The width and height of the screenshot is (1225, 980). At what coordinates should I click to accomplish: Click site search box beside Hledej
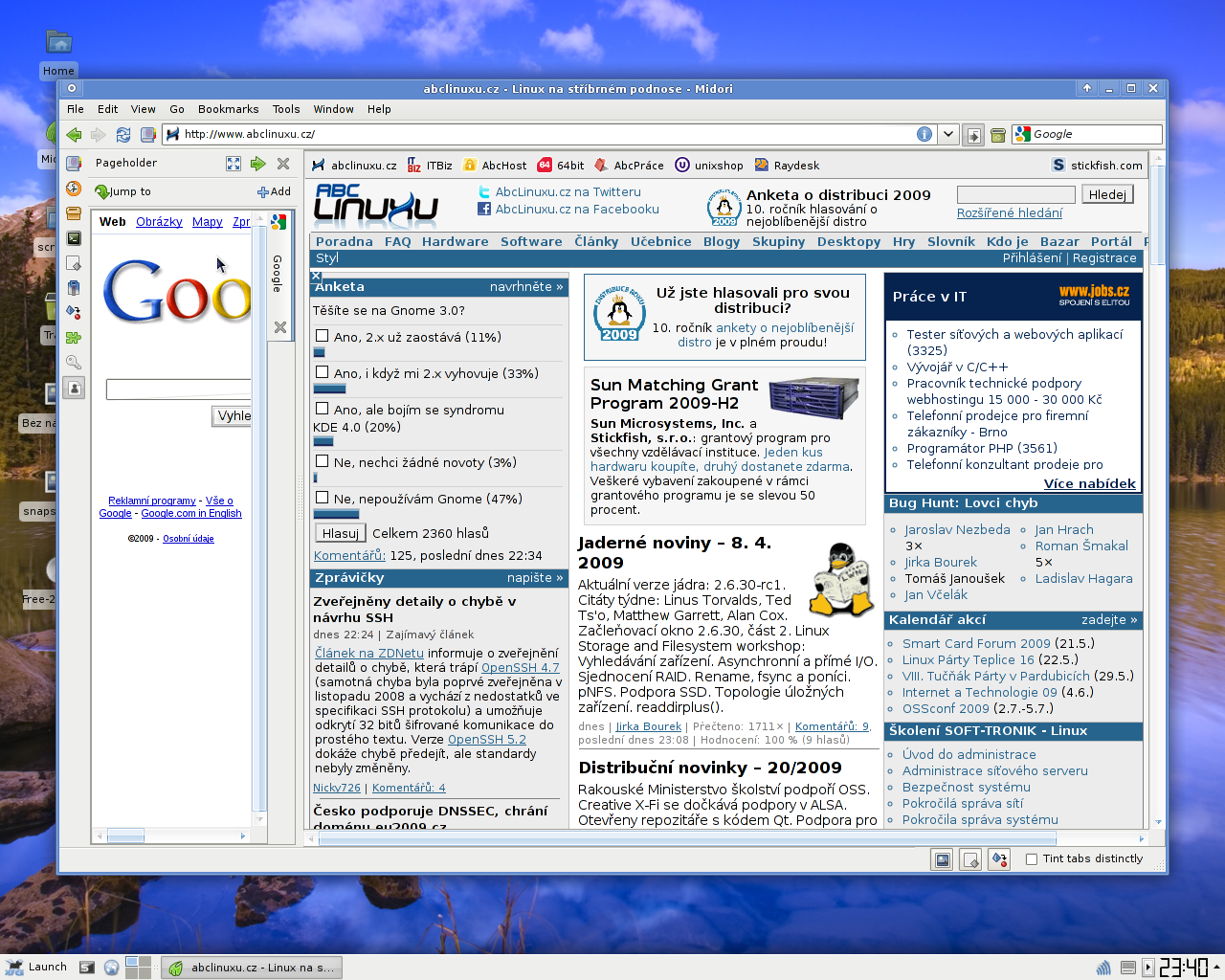point(1015,194)
